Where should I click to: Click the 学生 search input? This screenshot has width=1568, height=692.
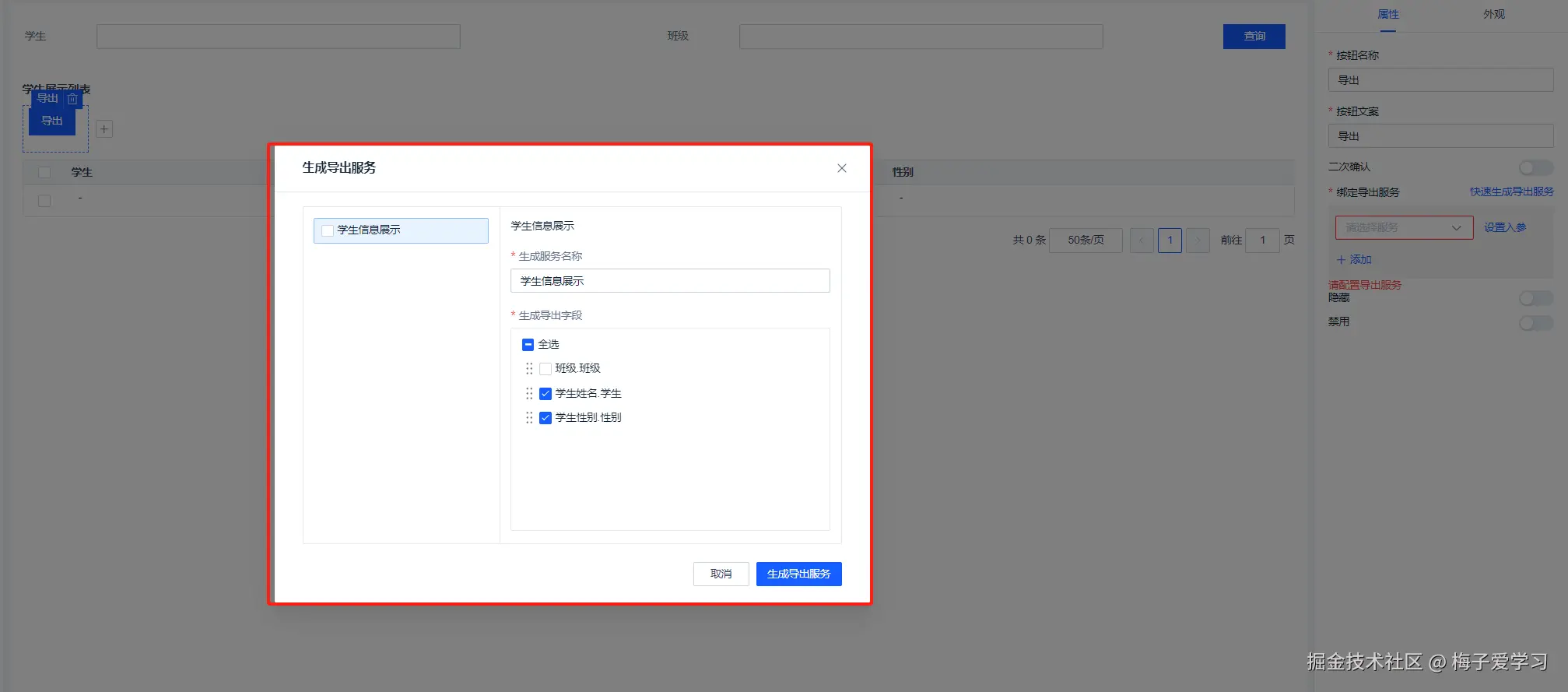point(279,37)
